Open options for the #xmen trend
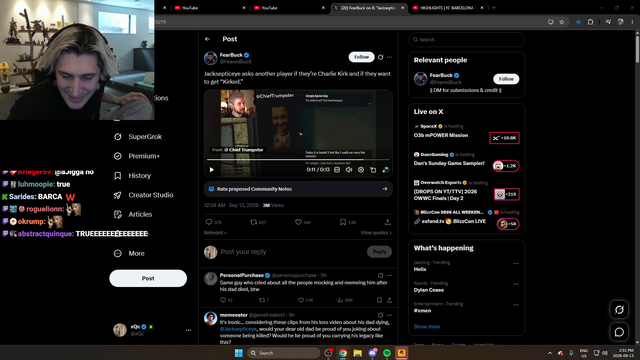Viewport: 640px width, 360px height. (x=516, y=305)
